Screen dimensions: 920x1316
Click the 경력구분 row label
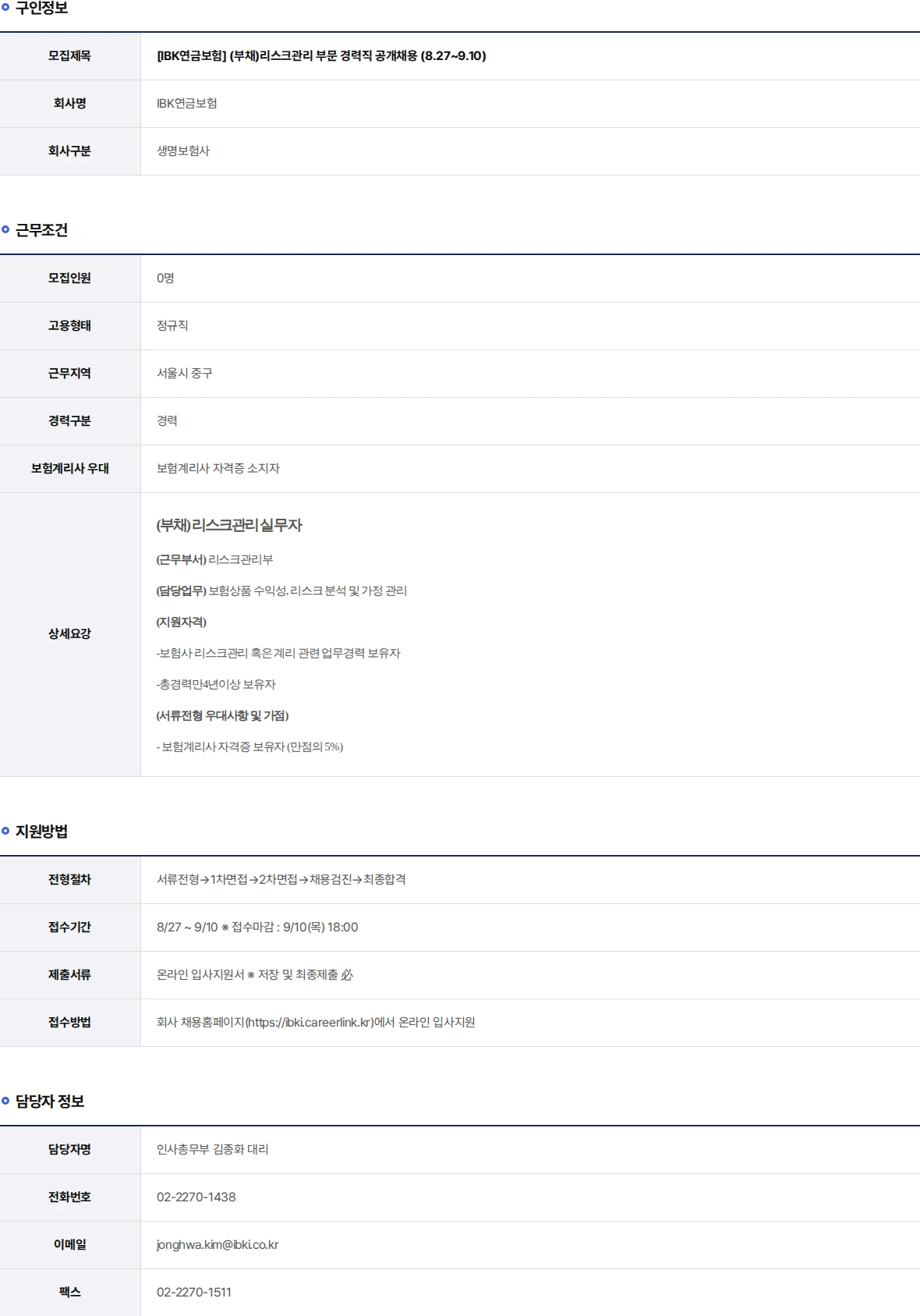coord(69,421)
